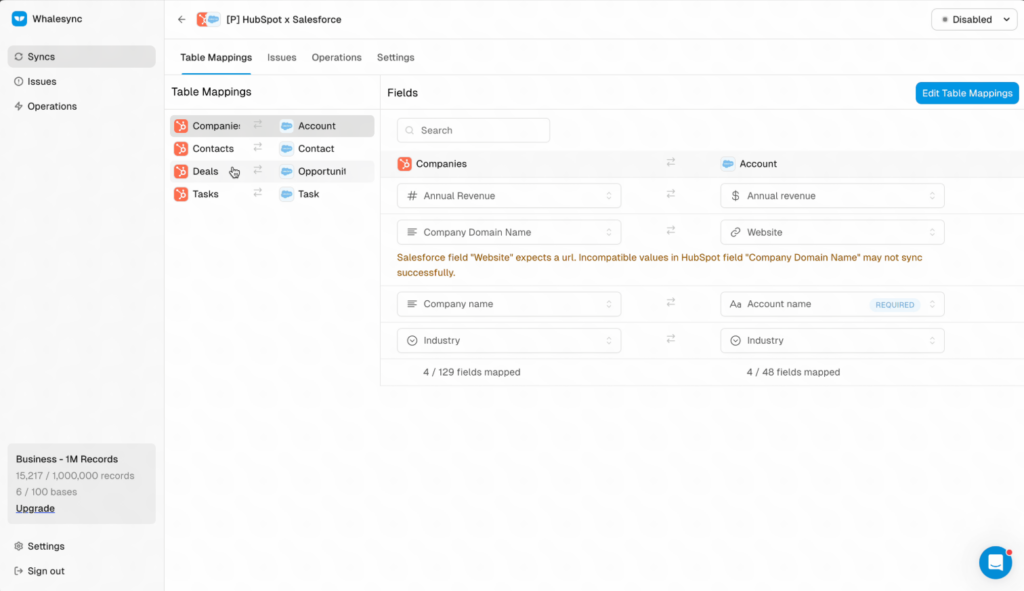Click the Salesforce icon beside Task mapping
Viewport: 1024px width, 591px height.
click(287, 195)
